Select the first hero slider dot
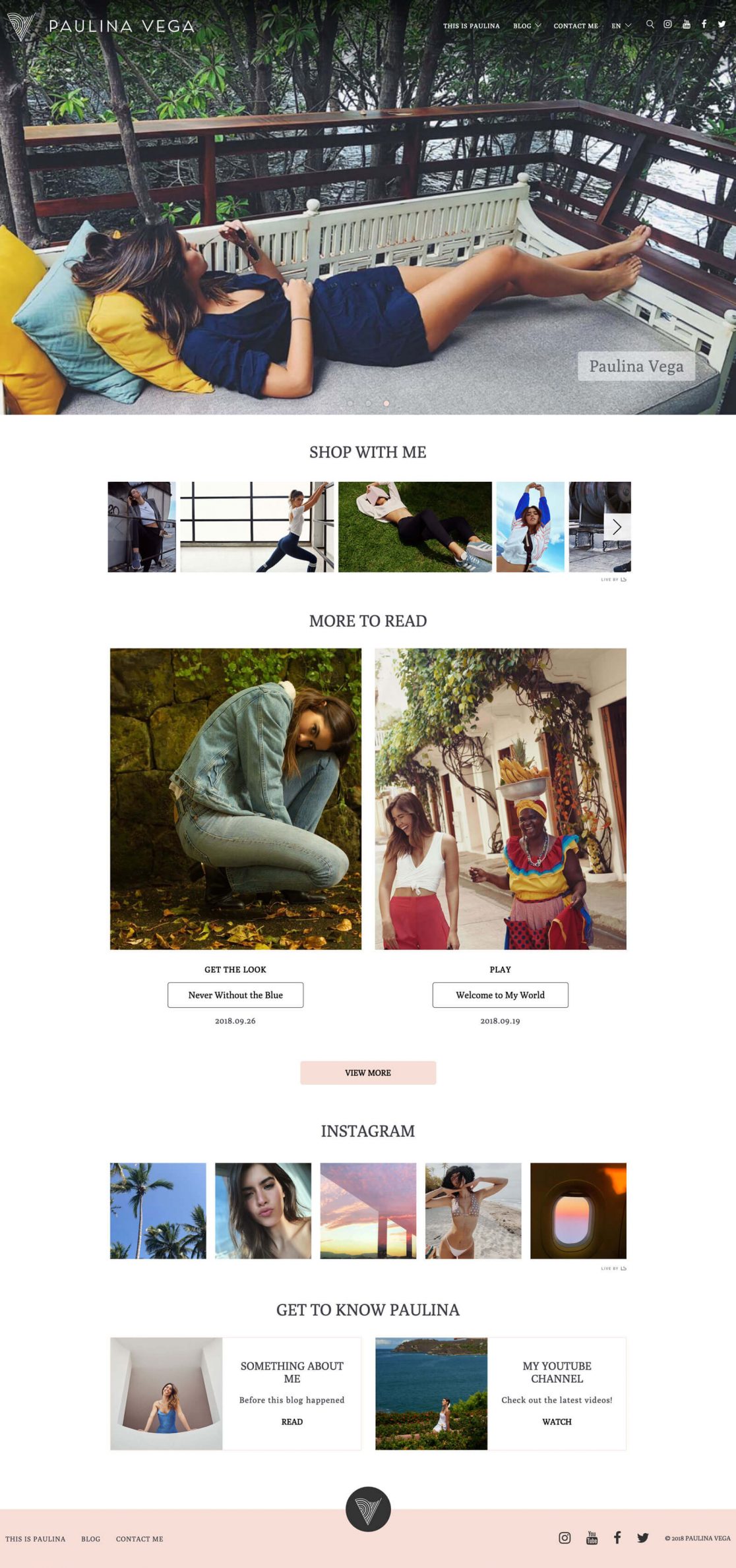The image size is (736, 1568). pos(350,403)
